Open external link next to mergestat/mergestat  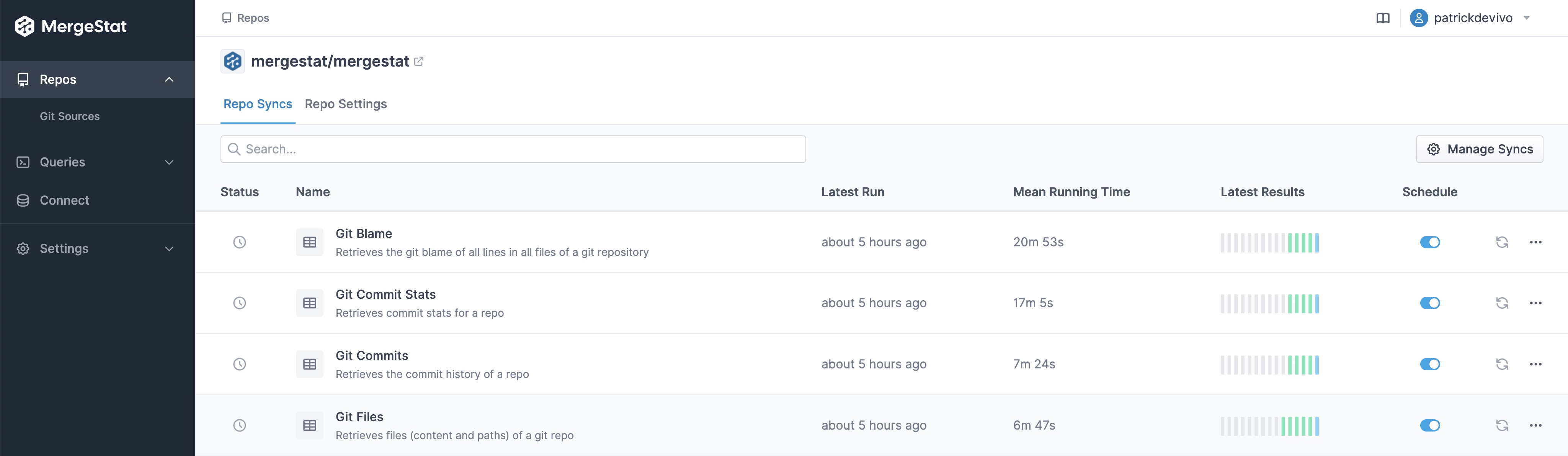click(419, 62)
